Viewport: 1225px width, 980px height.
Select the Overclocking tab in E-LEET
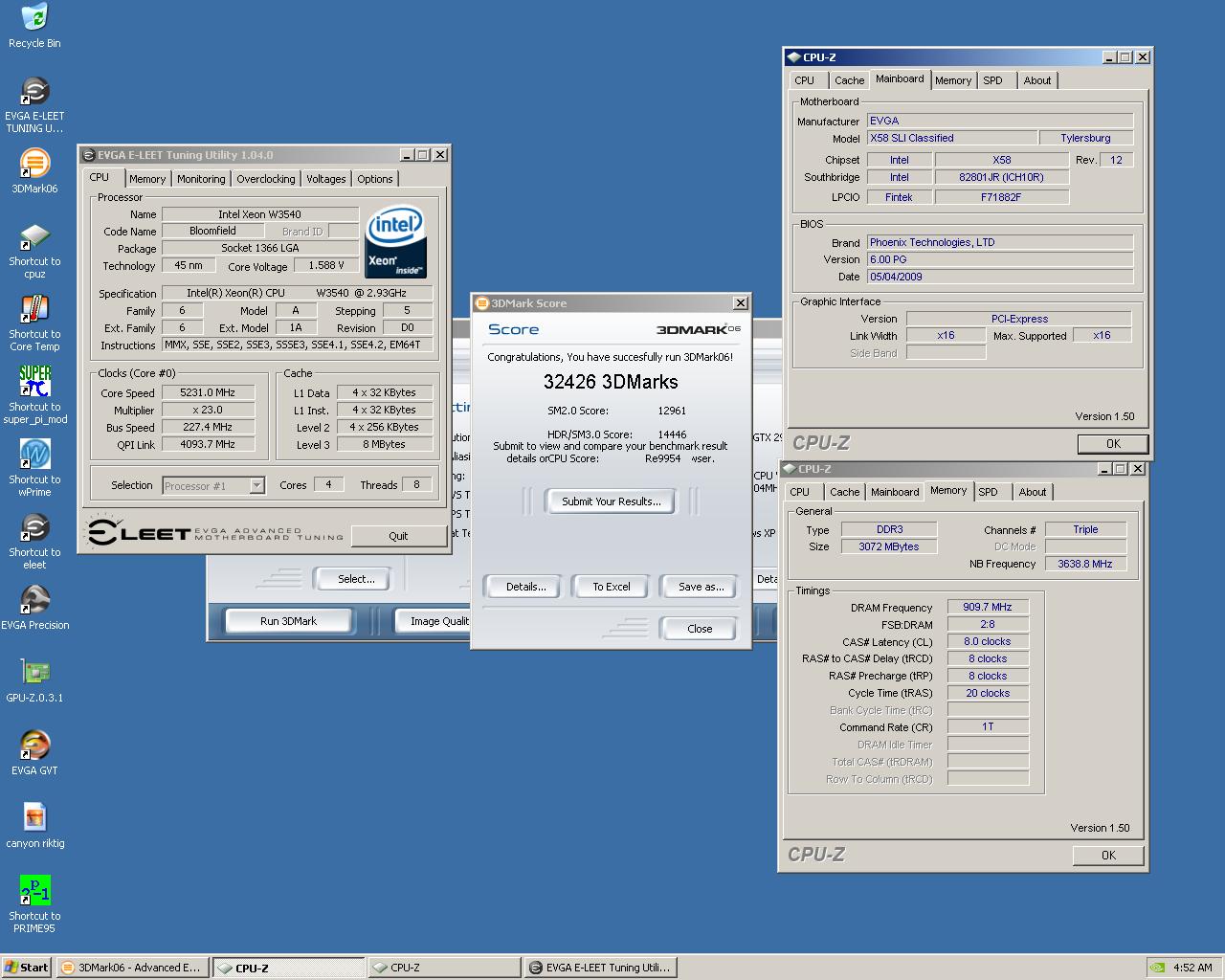[266, 179]
